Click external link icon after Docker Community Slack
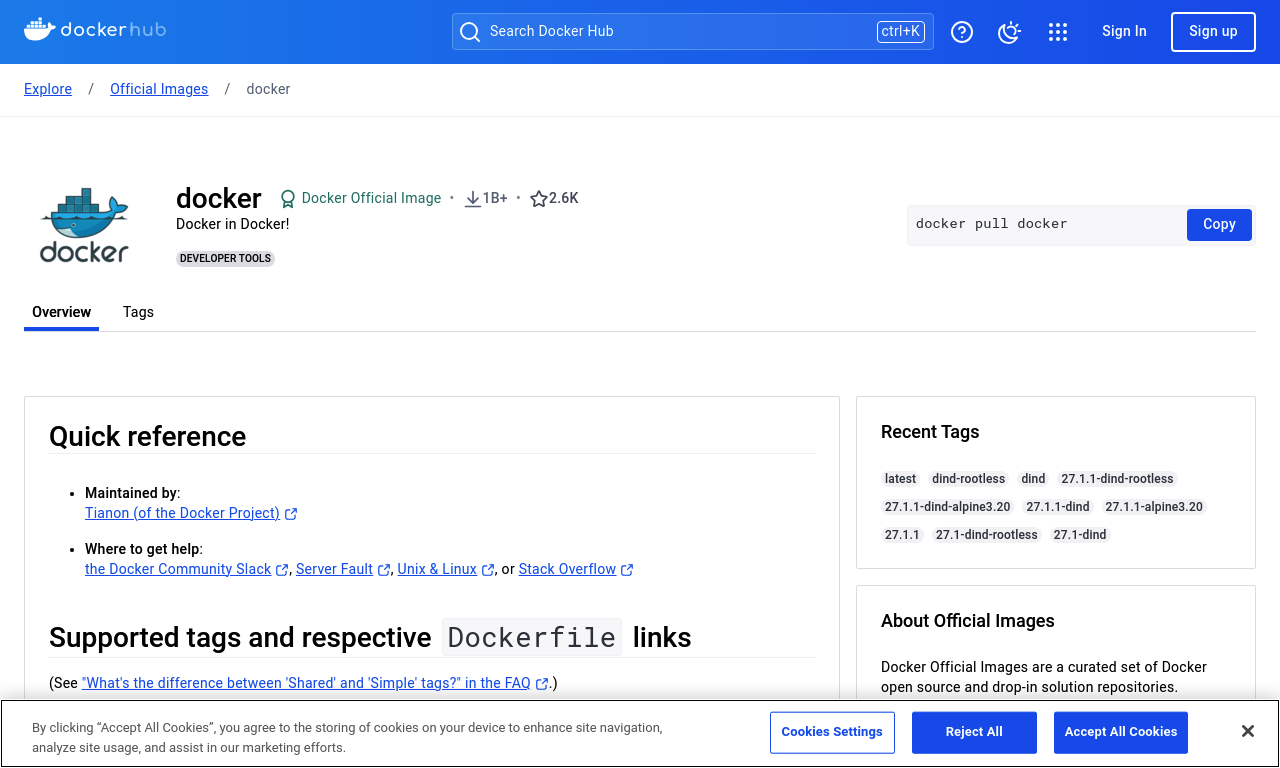Viewport: 1280px width, 768px height. pos(283,570)
